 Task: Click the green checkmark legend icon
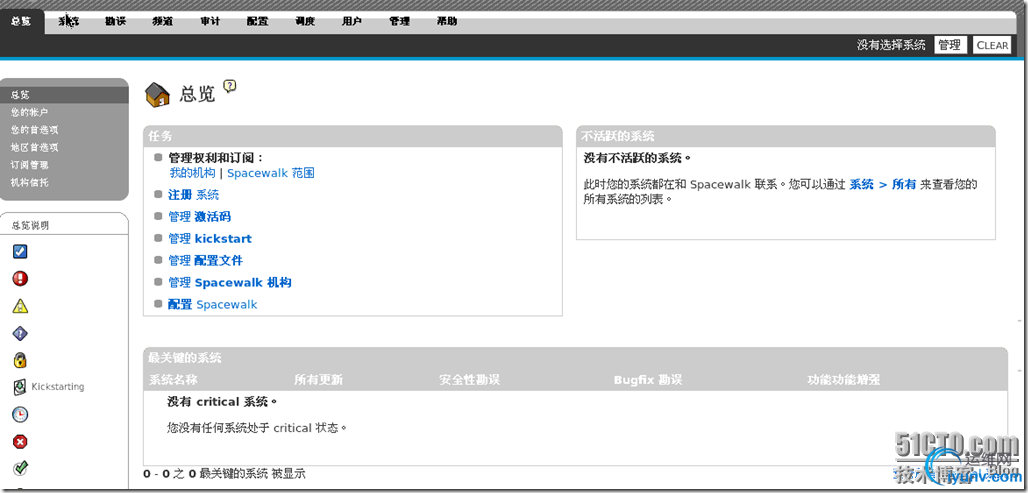pos(20,468)
